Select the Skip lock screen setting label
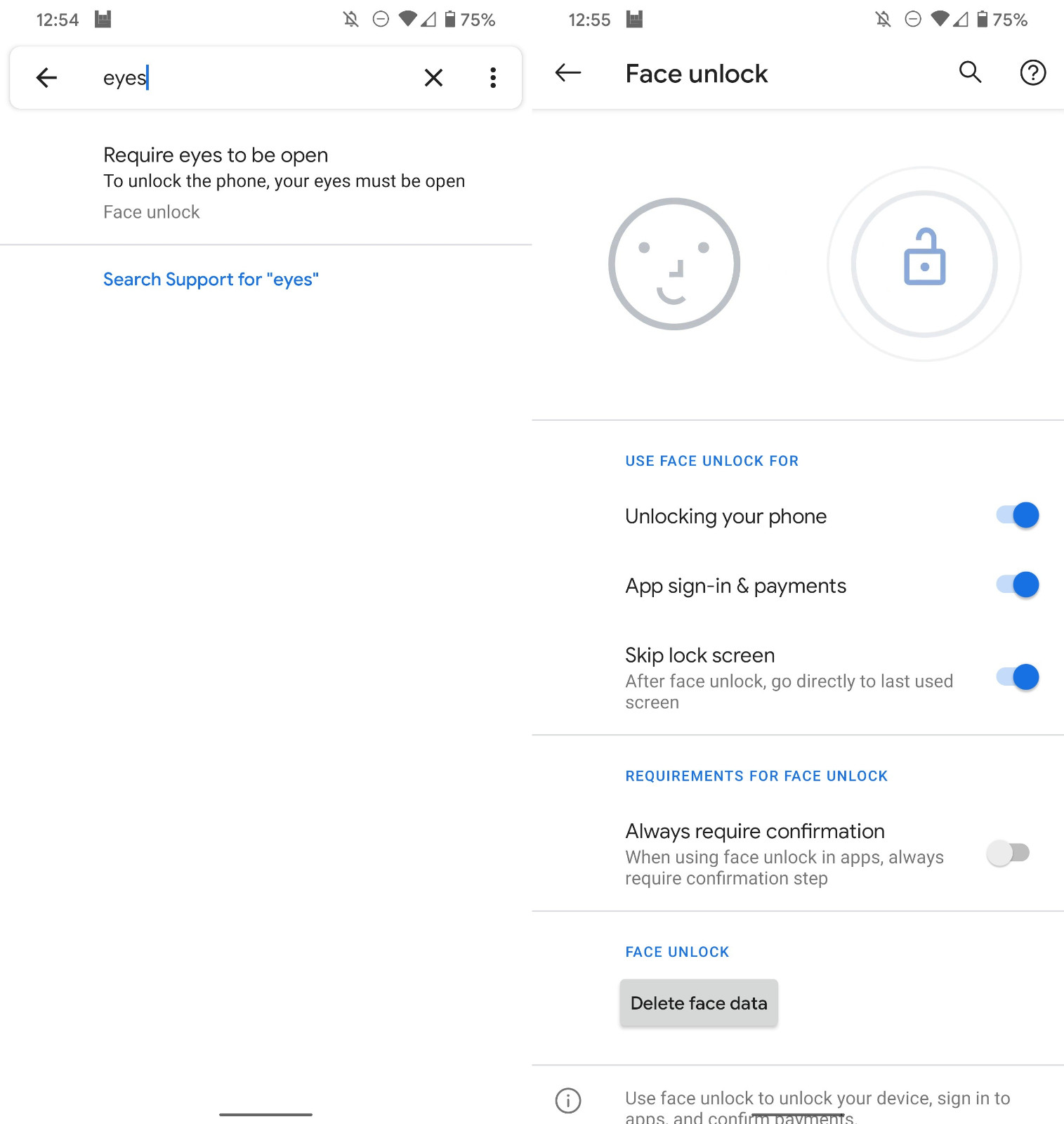The height and width of the screenshot is (1124, 1064). tap(700, 655)
